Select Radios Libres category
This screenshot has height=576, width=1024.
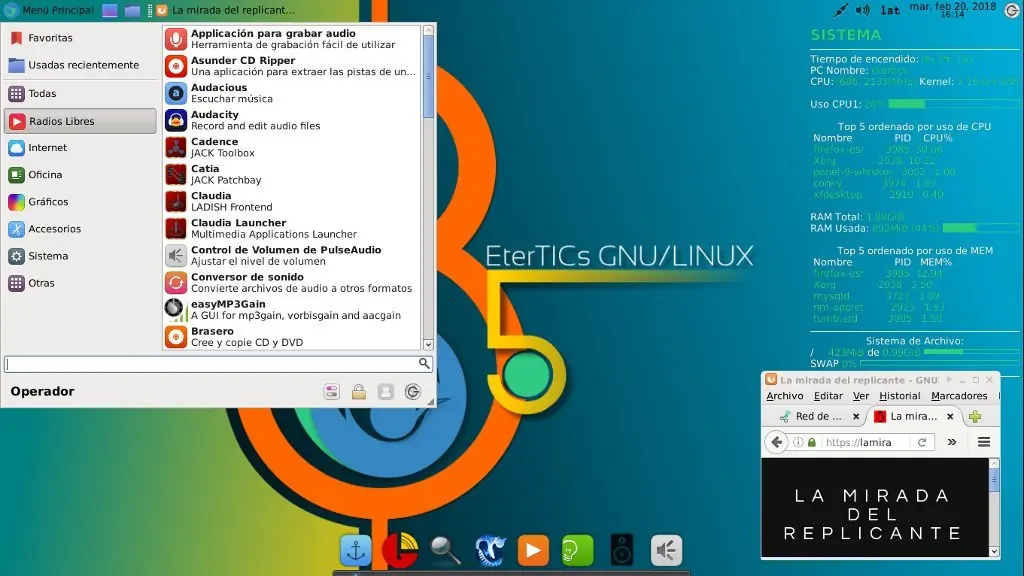click(81, 121)
